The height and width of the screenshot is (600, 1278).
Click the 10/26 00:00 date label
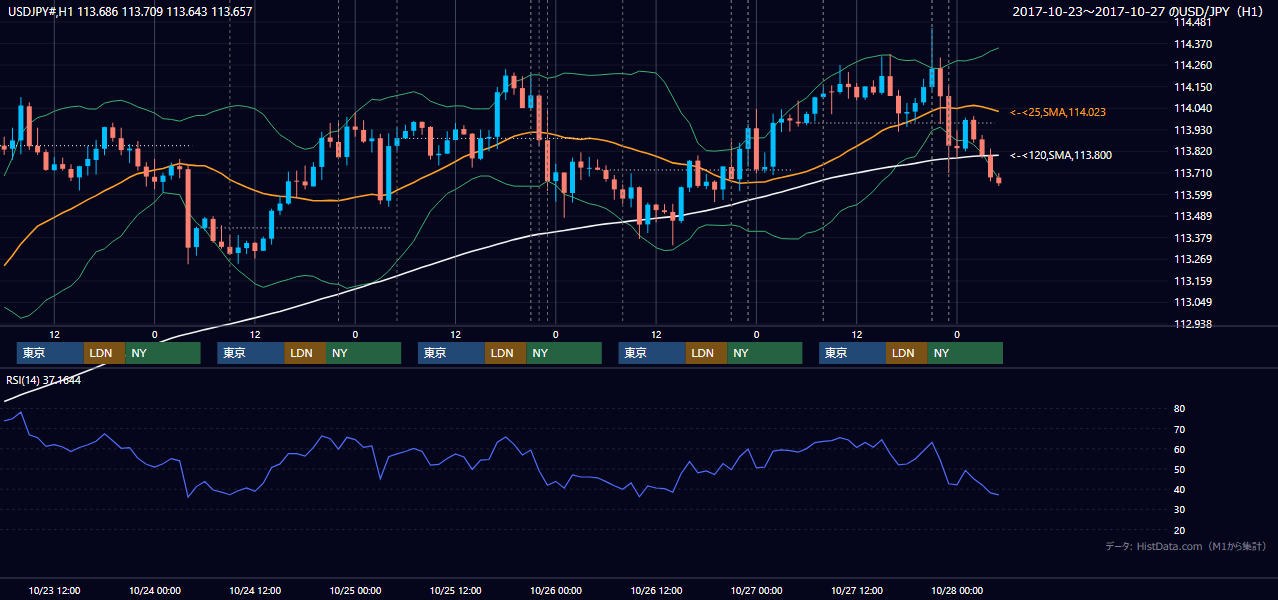556,590
